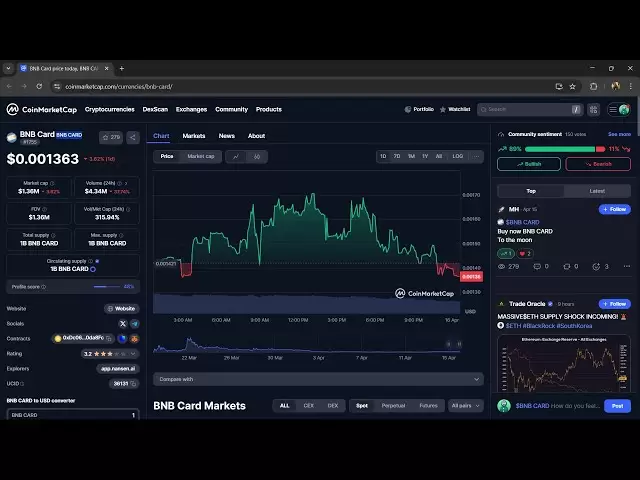Click the comment icon on MH post

tap(537, 267)
